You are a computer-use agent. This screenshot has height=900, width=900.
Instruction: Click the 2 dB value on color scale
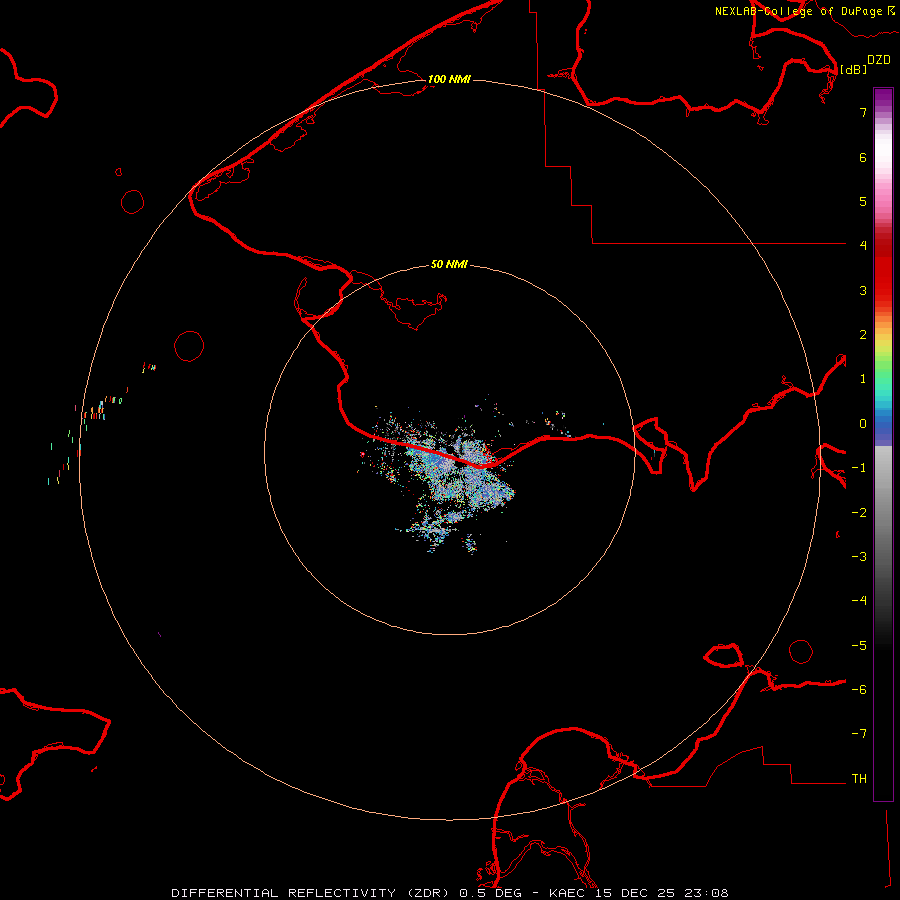tap(863, 335)
